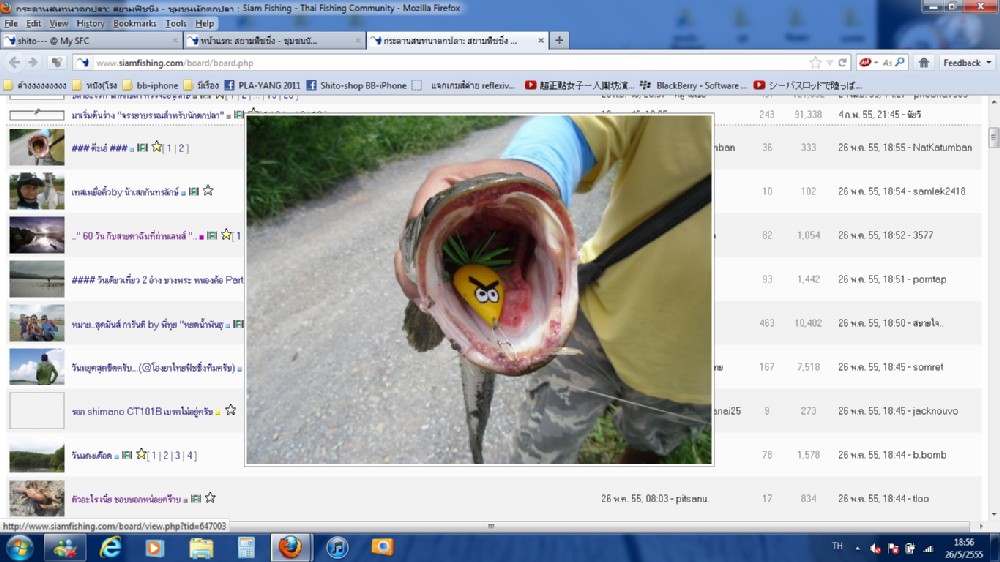Screen dimensions: 1000x562
Task: Open 'Shito-shop BB-iPhone' bookmark
Action: pyautogui.click(x=357, y=85)
